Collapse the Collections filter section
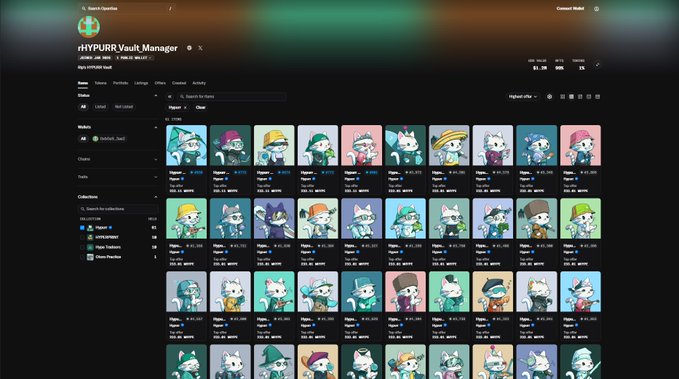The width and height of the screenshot is (679, 379). pyautogui.click(x=156, y=197)
